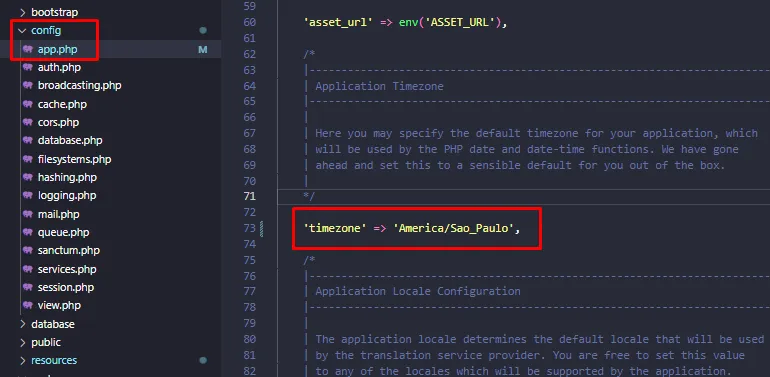Click the PHP icon beside mail.php
The image size is (770, 377).
[28, 215]
